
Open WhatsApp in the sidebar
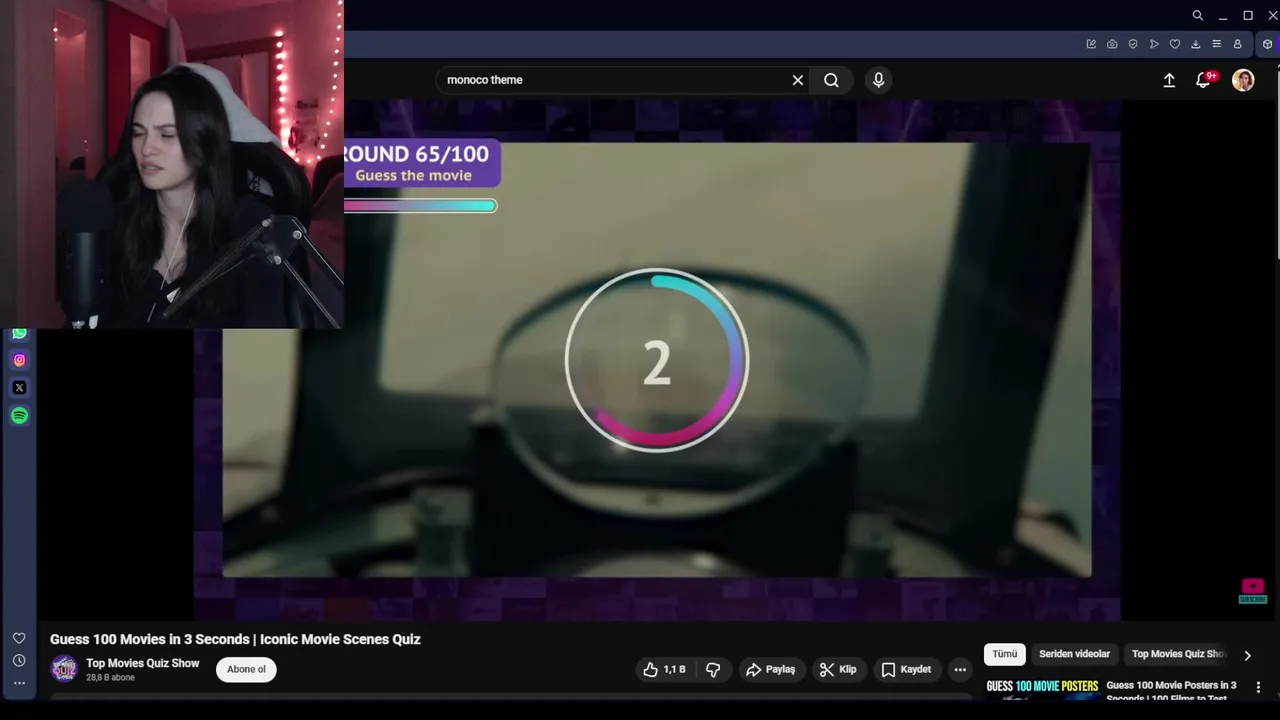(x=19, y=333)
